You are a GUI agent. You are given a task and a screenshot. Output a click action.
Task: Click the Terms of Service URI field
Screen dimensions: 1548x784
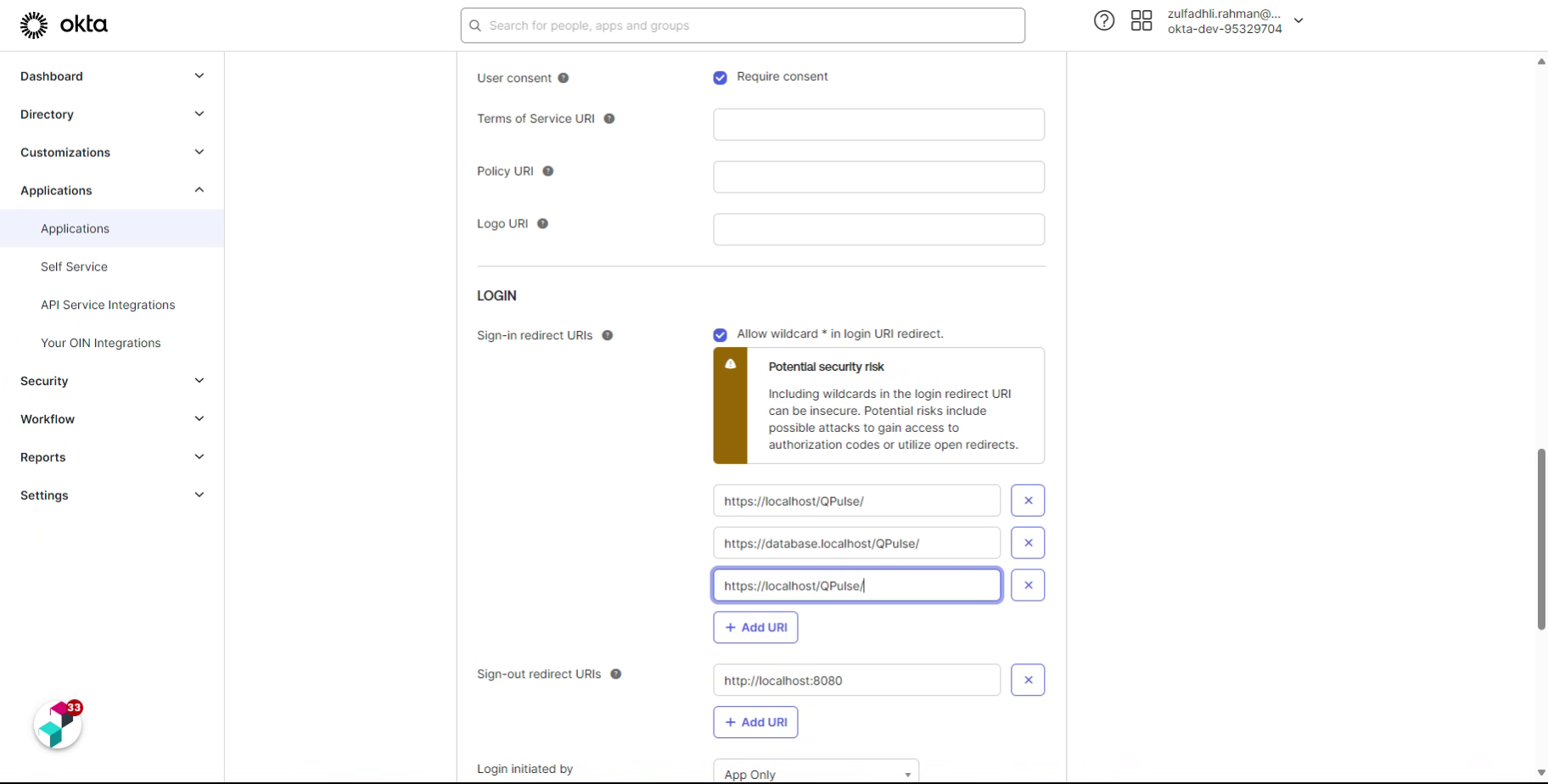click(878, 124)
